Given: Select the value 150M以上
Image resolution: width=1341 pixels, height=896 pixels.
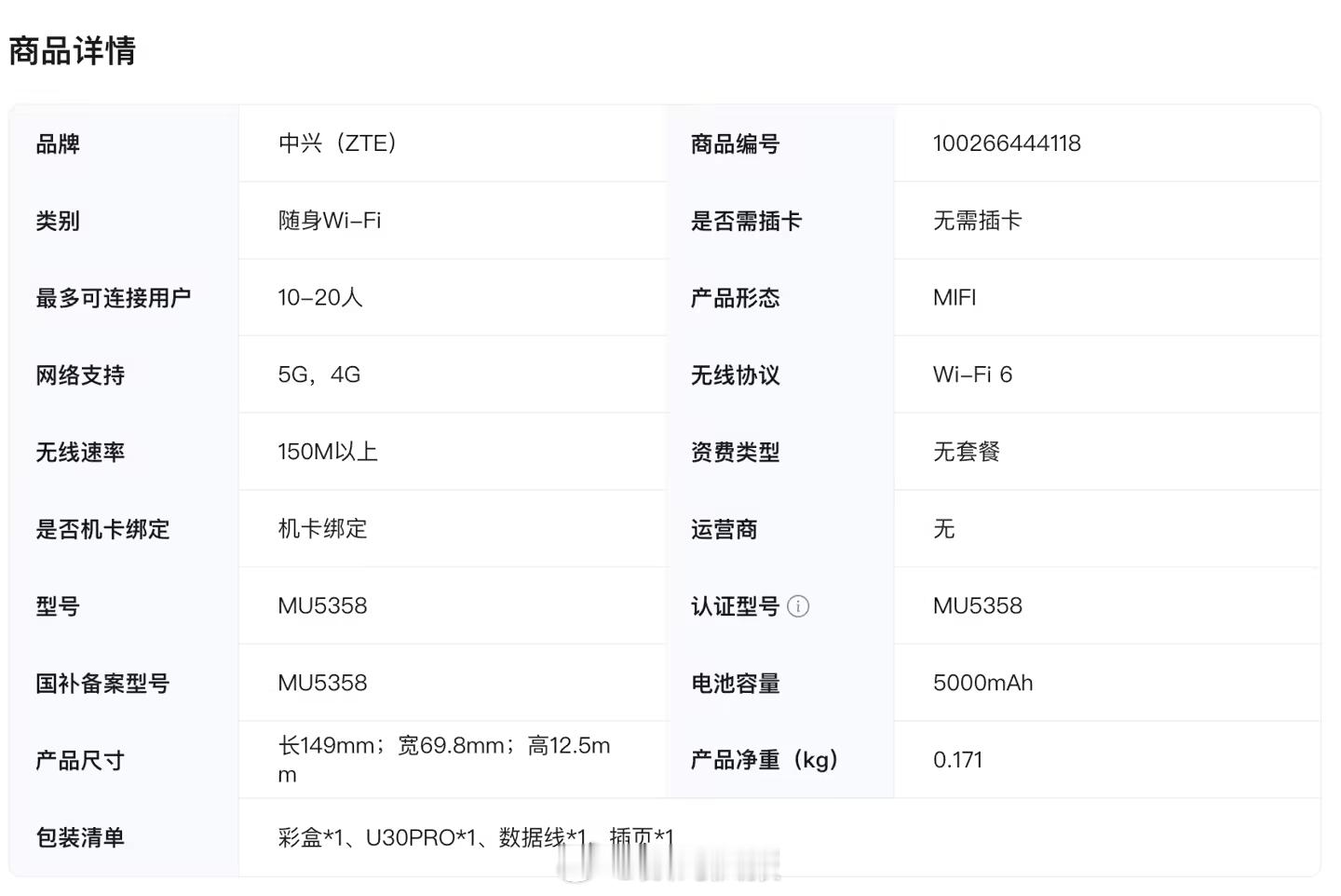Looking at the screenshot, I should (328, 452).
